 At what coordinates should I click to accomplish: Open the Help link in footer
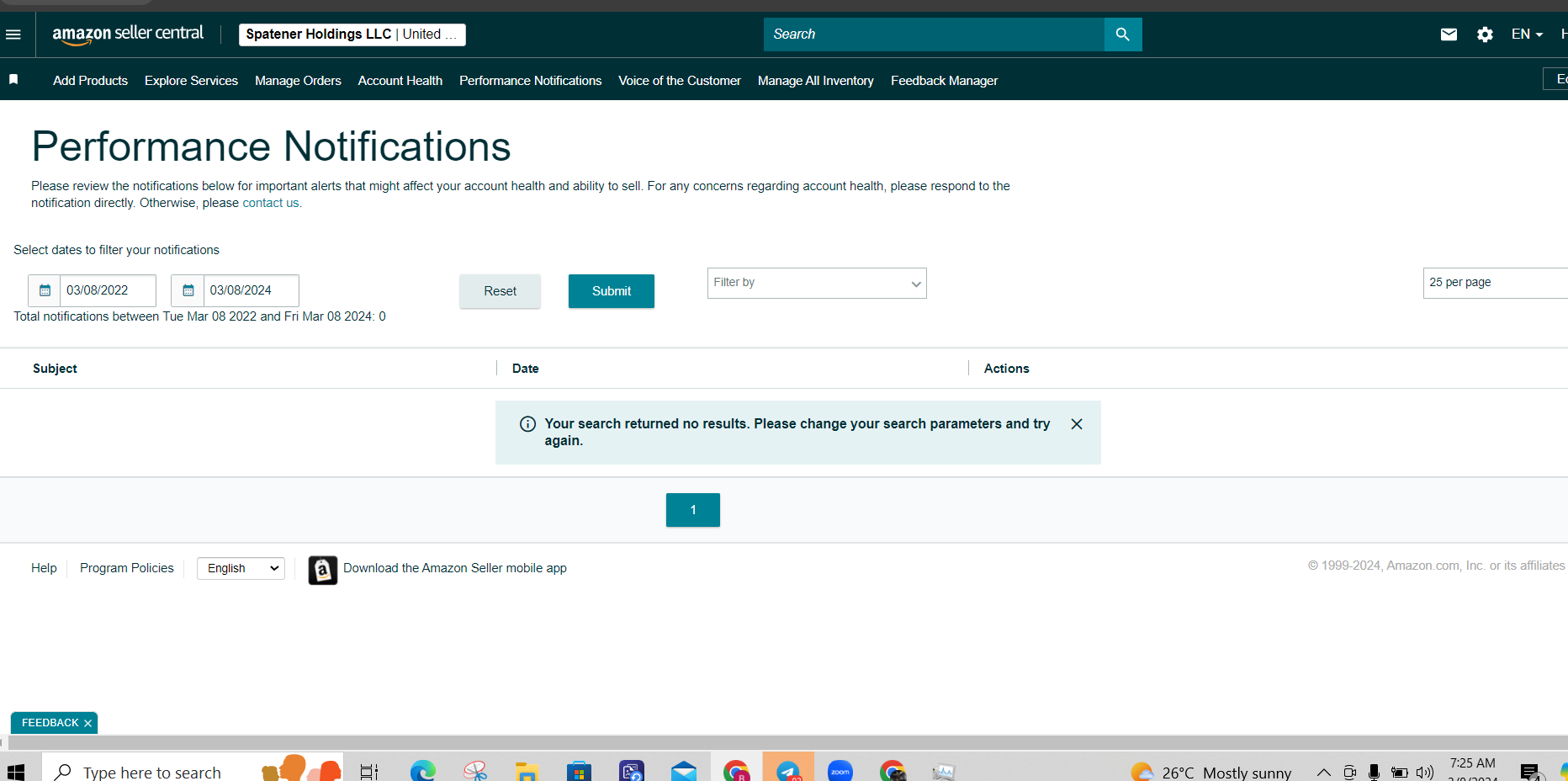[44, 568]
